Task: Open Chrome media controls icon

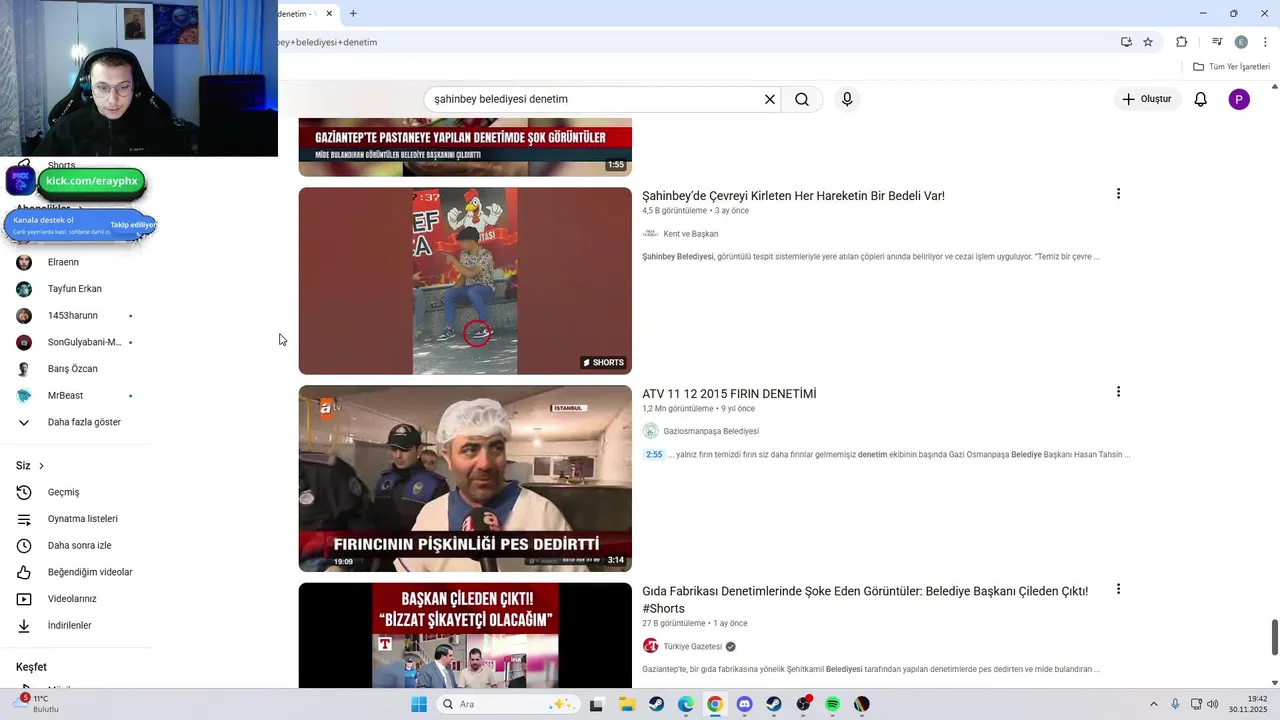Action: 1217,42
